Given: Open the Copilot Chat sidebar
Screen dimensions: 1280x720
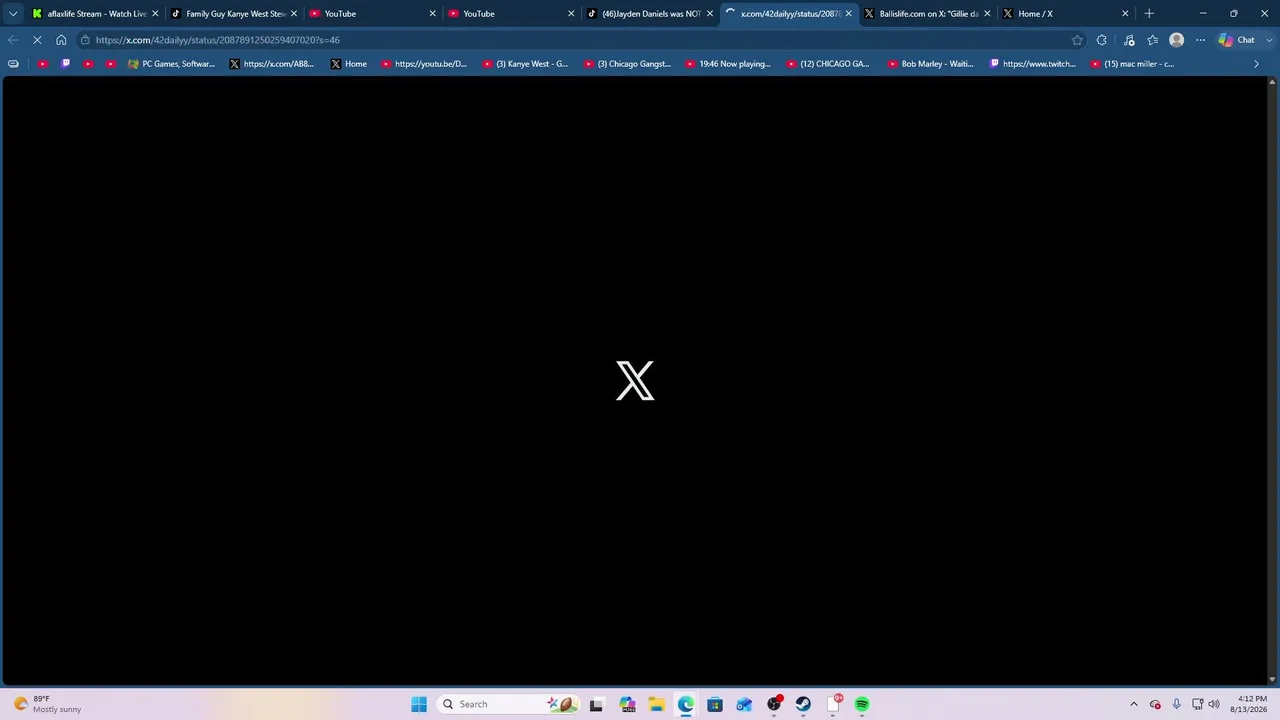Looking at the screenshot, I should tap(1237, 40).
